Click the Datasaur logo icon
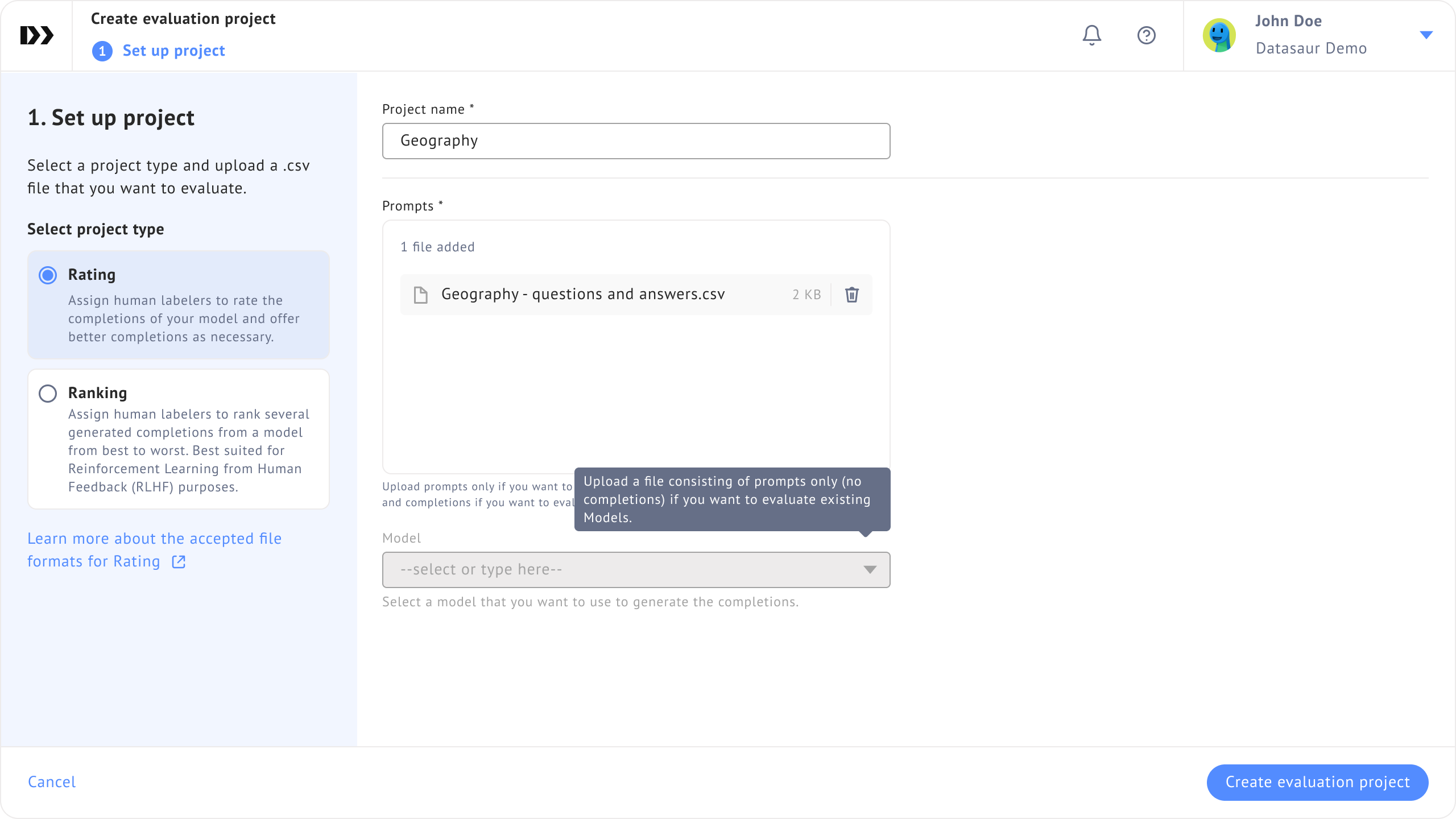 point(36,35)
